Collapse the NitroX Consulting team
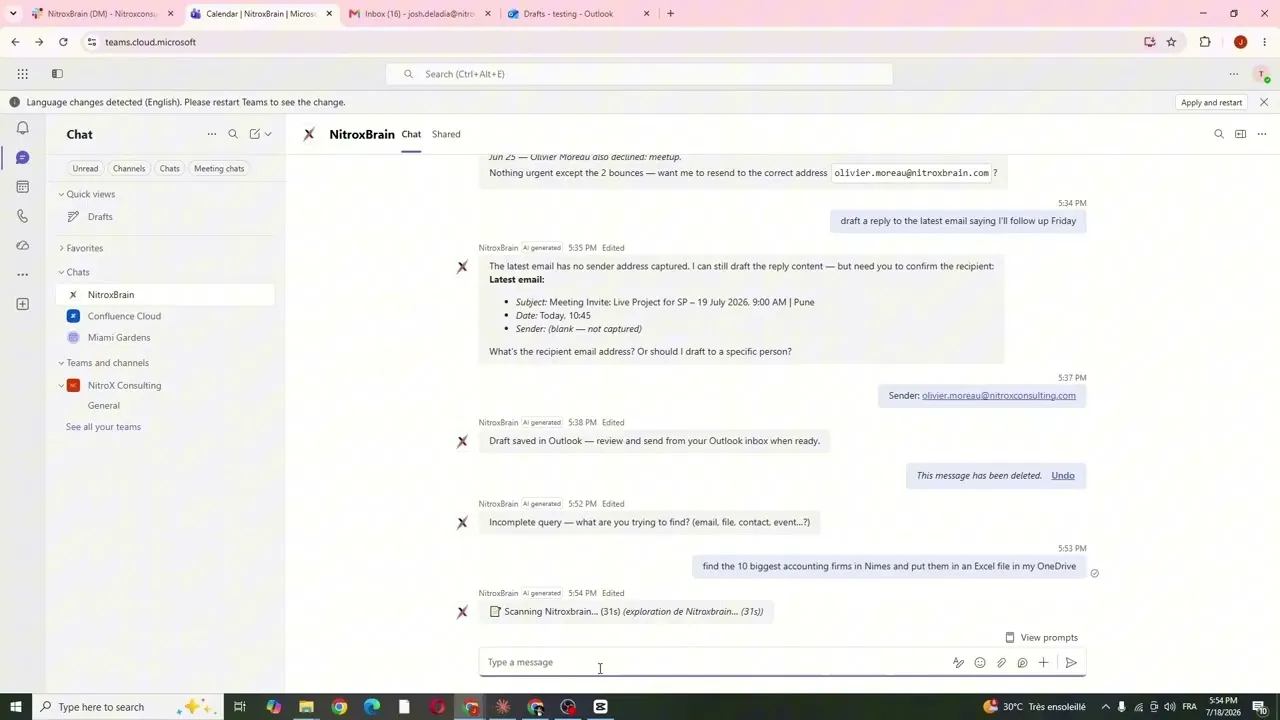This screenshot has height=720, width=1280. click(x=61, y=385)
